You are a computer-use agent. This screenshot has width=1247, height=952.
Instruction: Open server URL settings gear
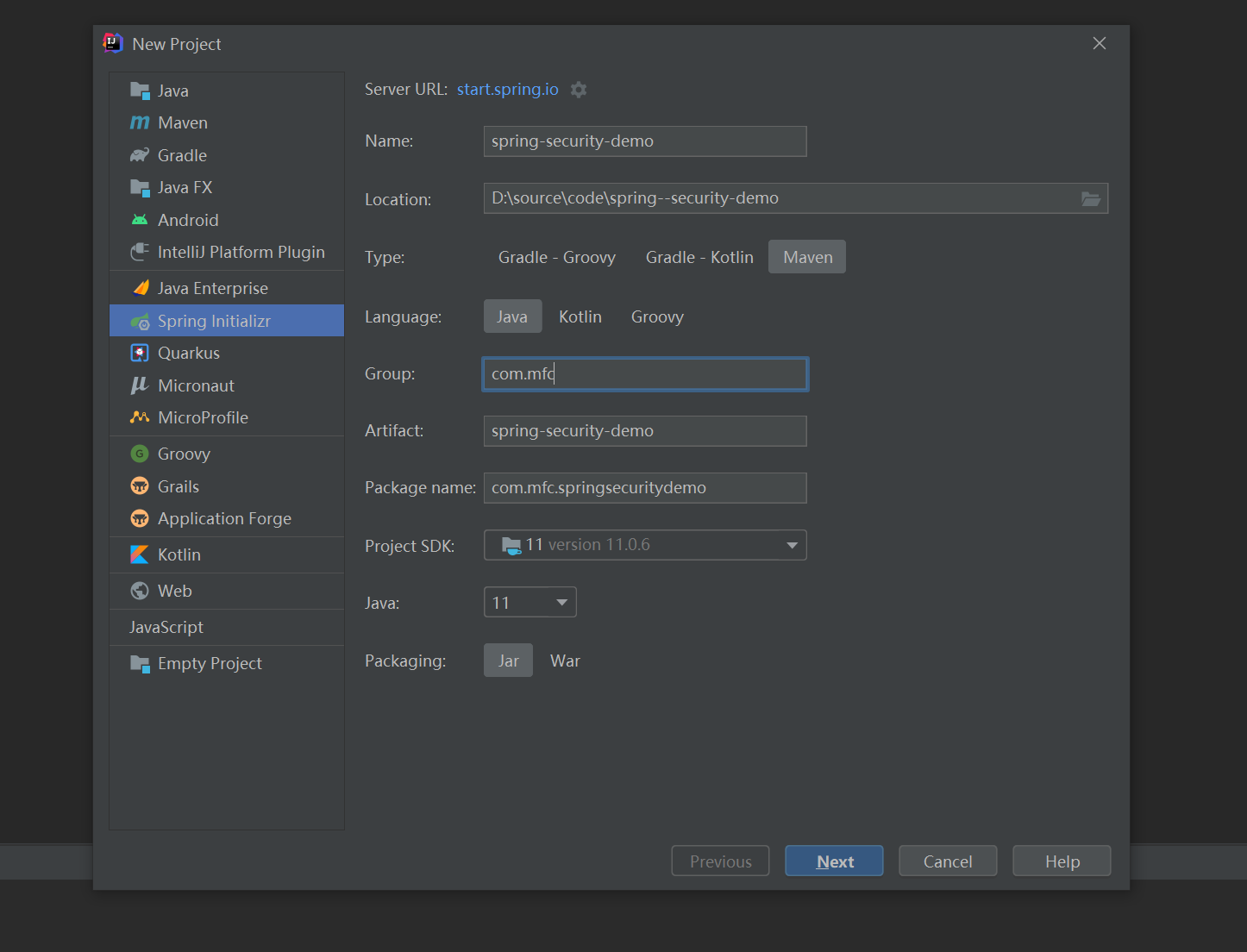click(579, 90)
